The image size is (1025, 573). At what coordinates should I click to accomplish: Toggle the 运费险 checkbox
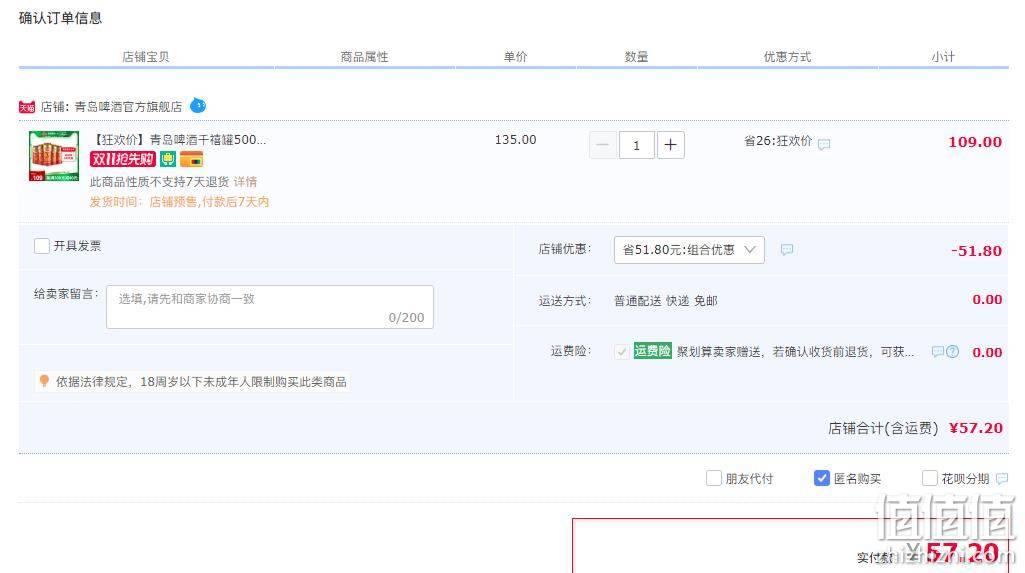point(622,352)
